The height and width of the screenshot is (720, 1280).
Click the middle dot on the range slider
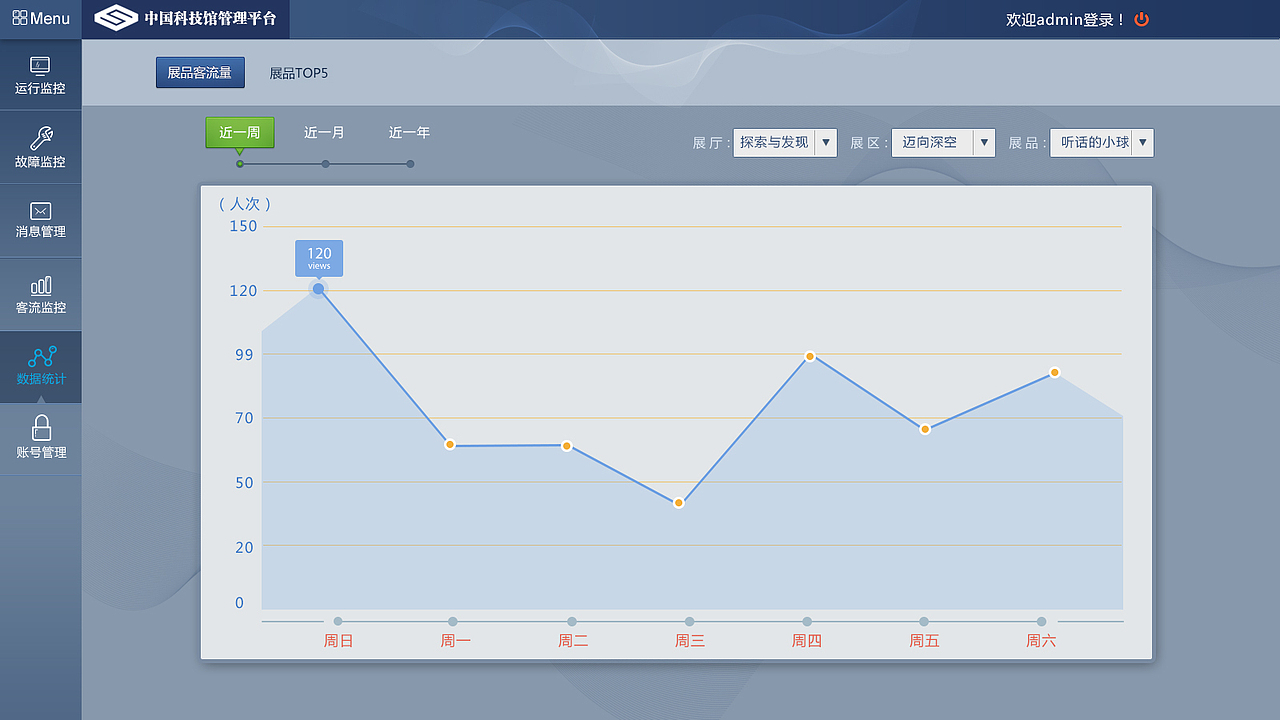pos(325,164)
